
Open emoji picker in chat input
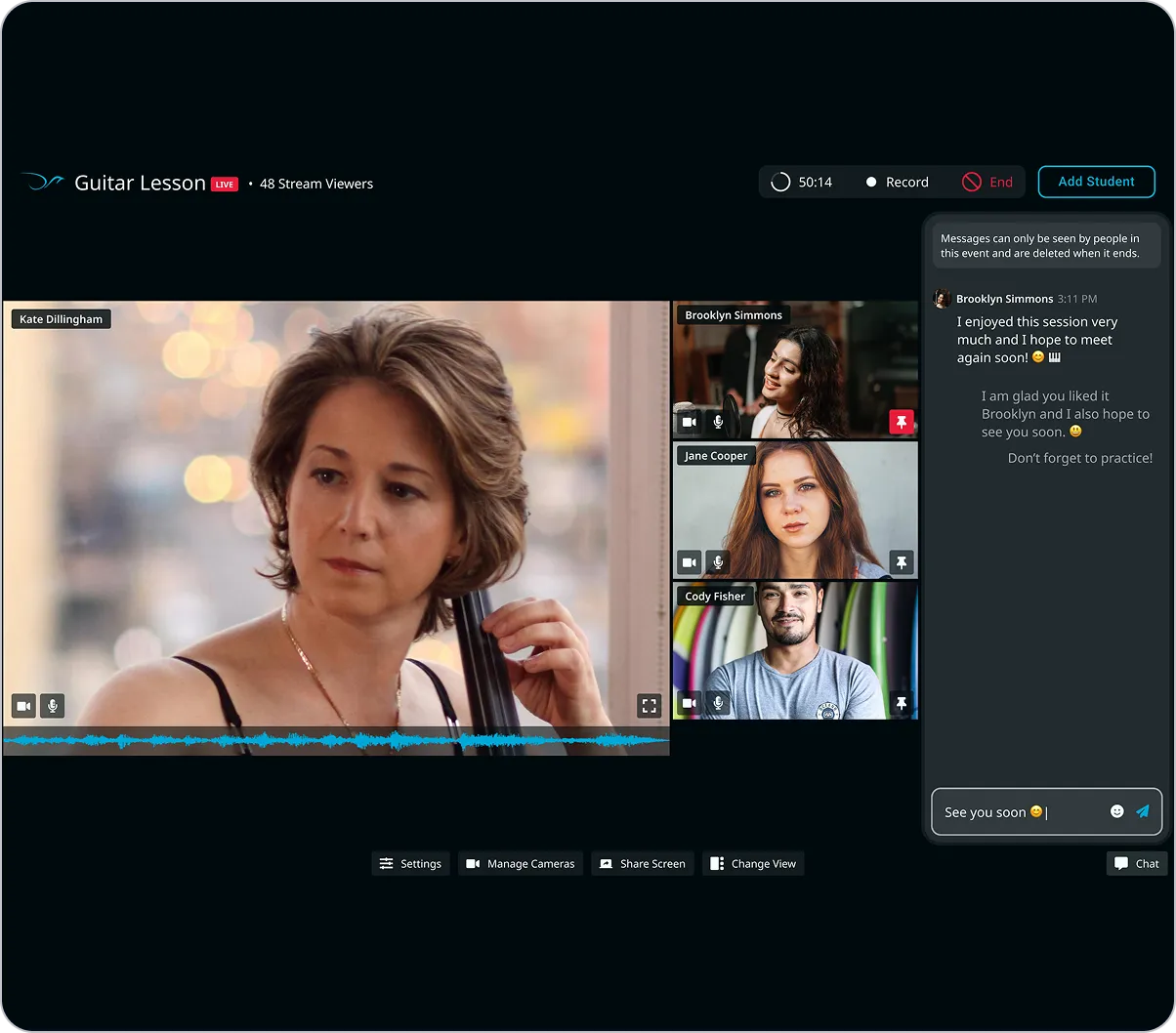[1116, 811]
